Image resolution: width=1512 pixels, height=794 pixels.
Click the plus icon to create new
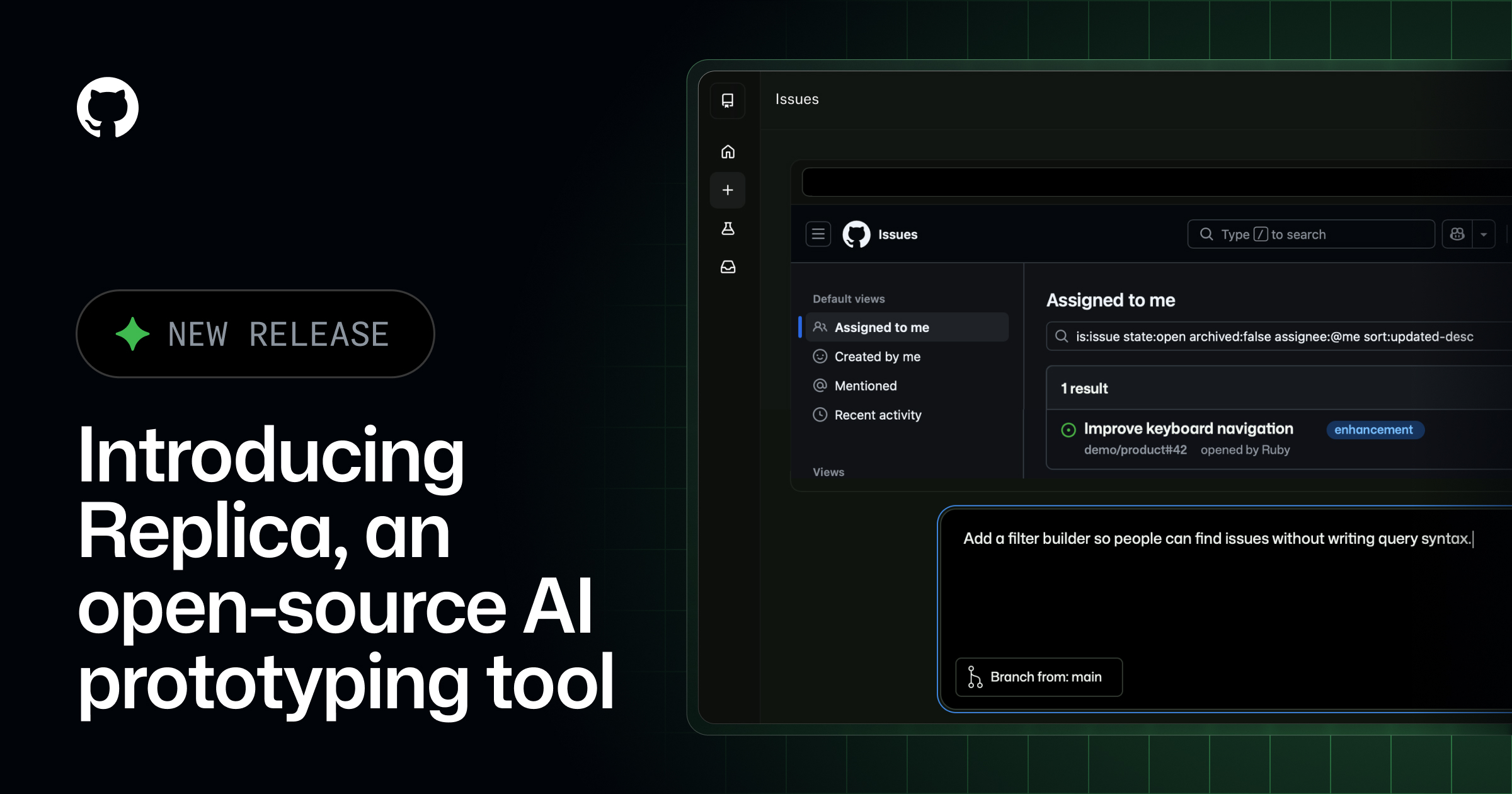[x=728, y=190]
